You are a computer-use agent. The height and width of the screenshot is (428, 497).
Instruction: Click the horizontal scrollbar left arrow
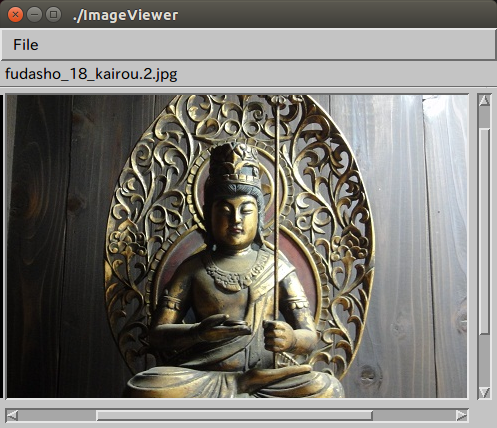coord(12,416)
